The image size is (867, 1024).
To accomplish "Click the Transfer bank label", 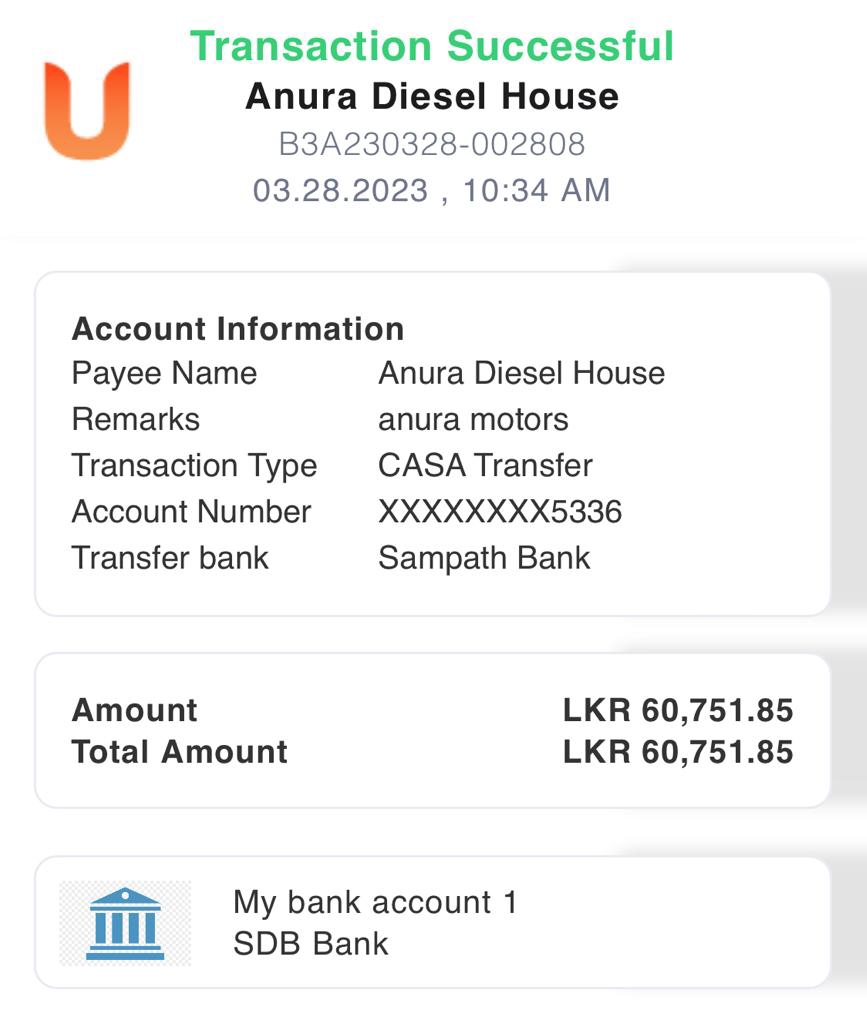I will pos(170,558).
